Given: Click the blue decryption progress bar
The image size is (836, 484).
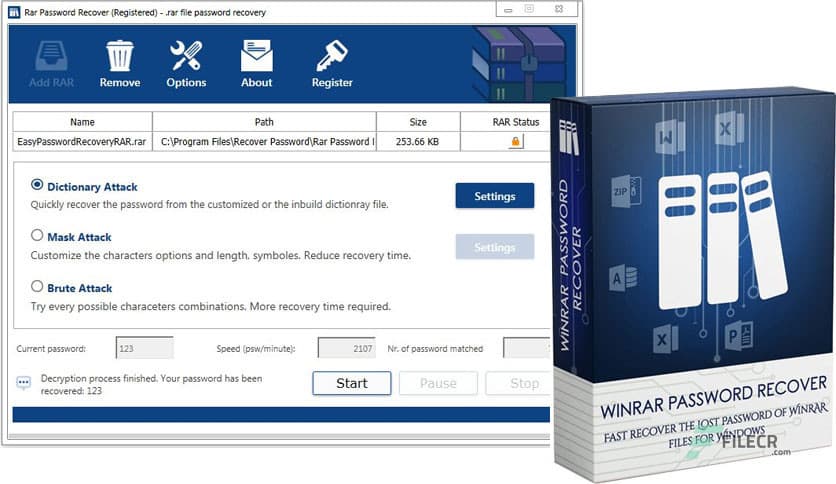Looking at the screenshot, I should [282, 415].
